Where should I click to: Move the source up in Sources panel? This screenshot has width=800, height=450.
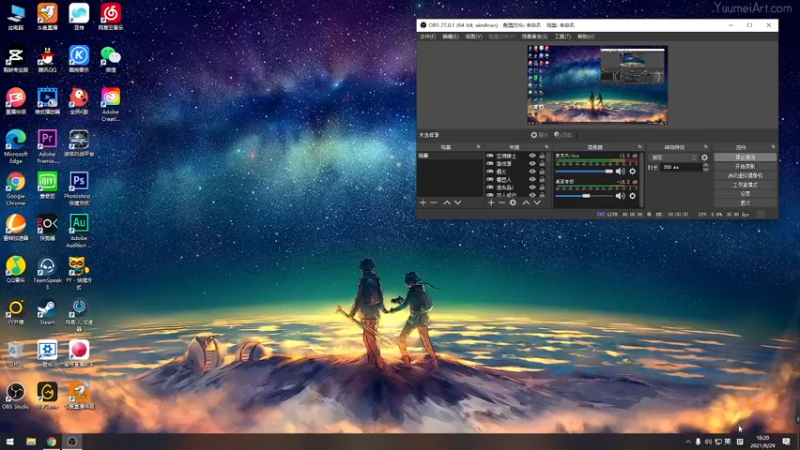click(x=526, y=203)
